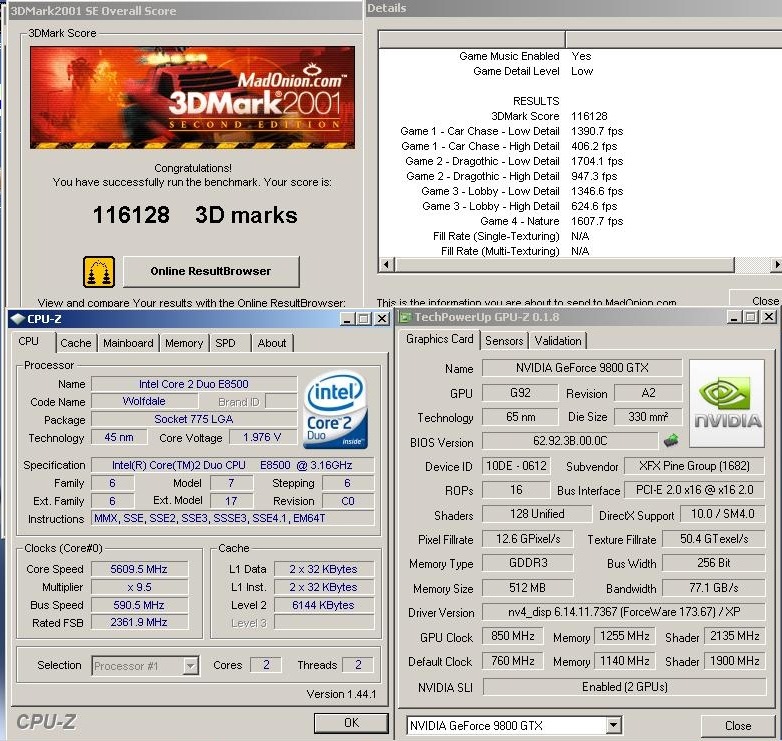Click the Specification field showing E8500 @ 3.16GHz
This screenshot has height=741, width=782.
(x=232, y=465)
